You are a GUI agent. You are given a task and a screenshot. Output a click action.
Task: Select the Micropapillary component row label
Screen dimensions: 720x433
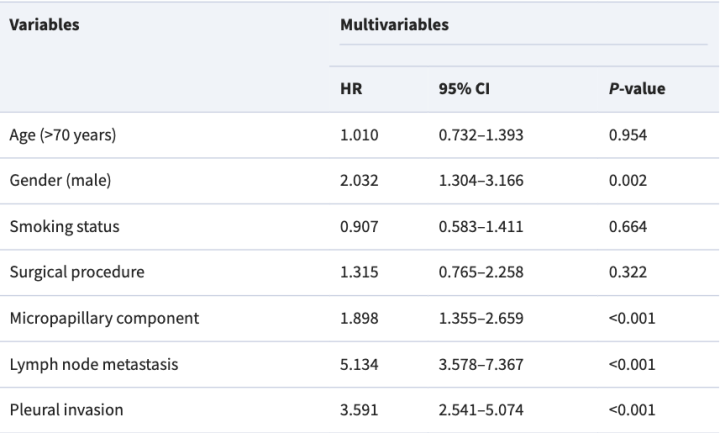pos(104,318)
